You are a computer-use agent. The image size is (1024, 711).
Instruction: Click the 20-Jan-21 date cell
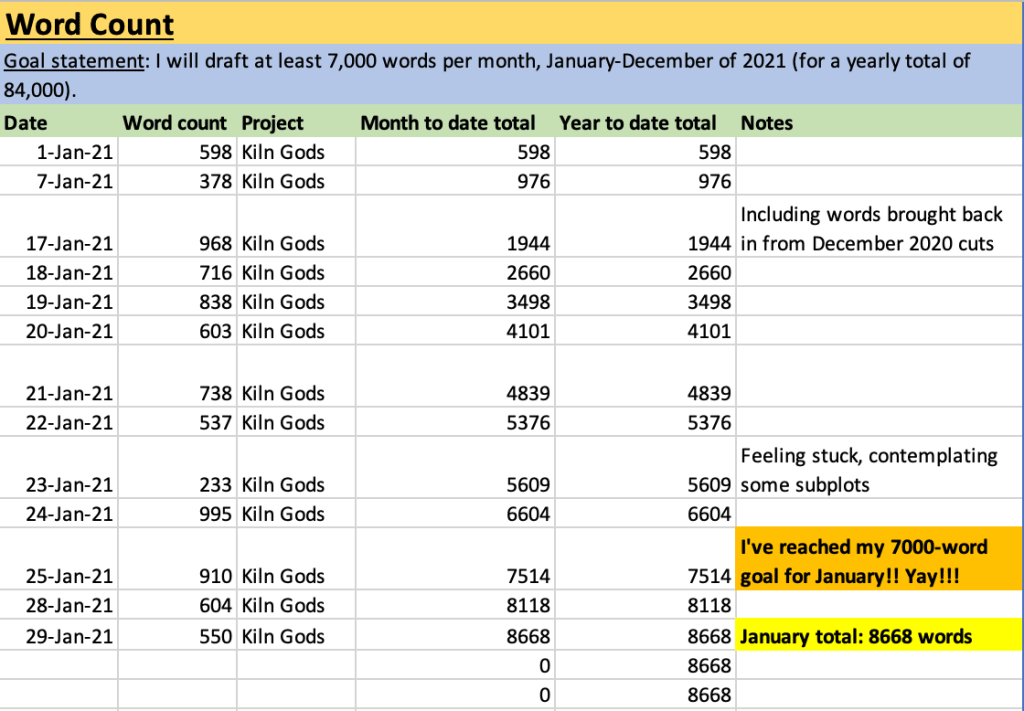pos(59,331)
